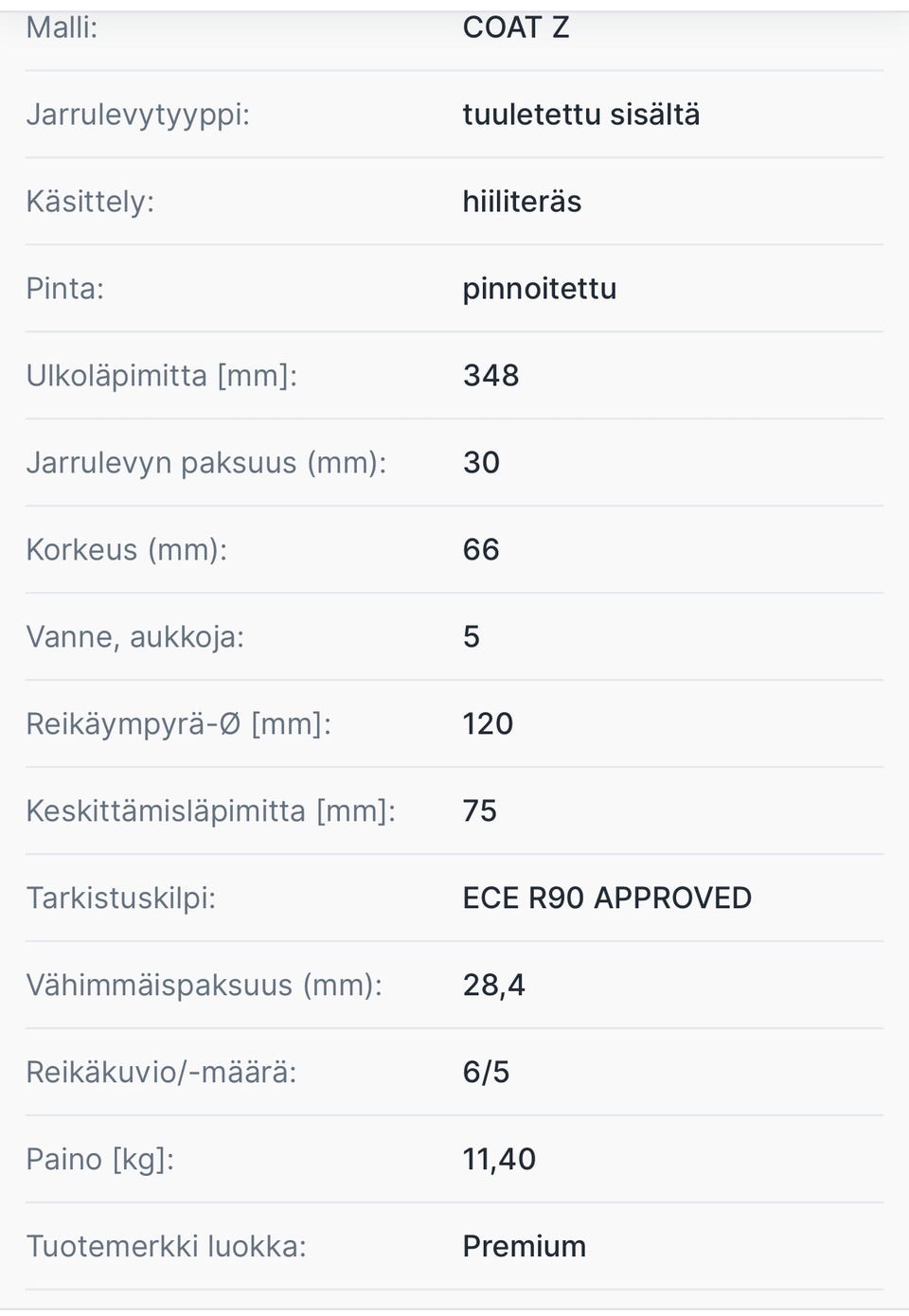Image resolution: width=909 pixels, height=1316 pixels.
Task: Click the Reikäympyrä-Ø value 120
Action: [x=488, y=724]
